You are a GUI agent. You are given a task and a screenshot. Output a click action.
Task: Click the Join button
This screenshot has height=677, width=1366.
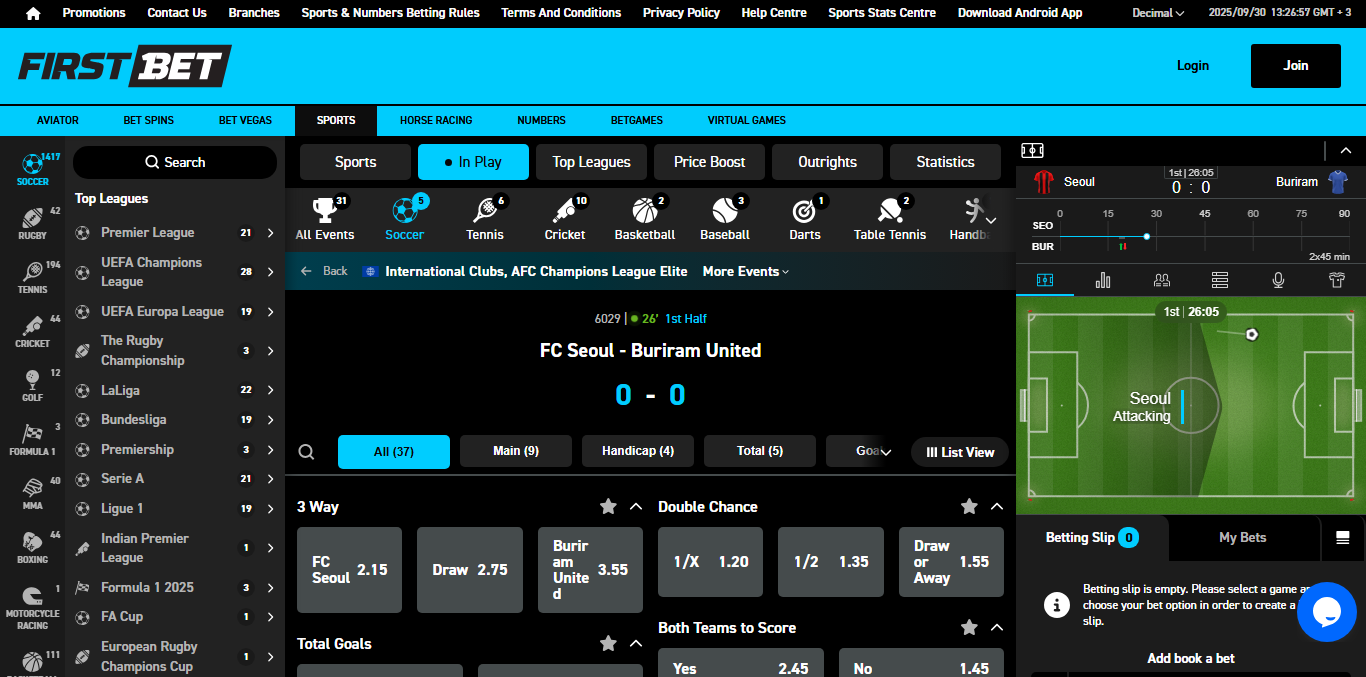tap(1295, 64)
